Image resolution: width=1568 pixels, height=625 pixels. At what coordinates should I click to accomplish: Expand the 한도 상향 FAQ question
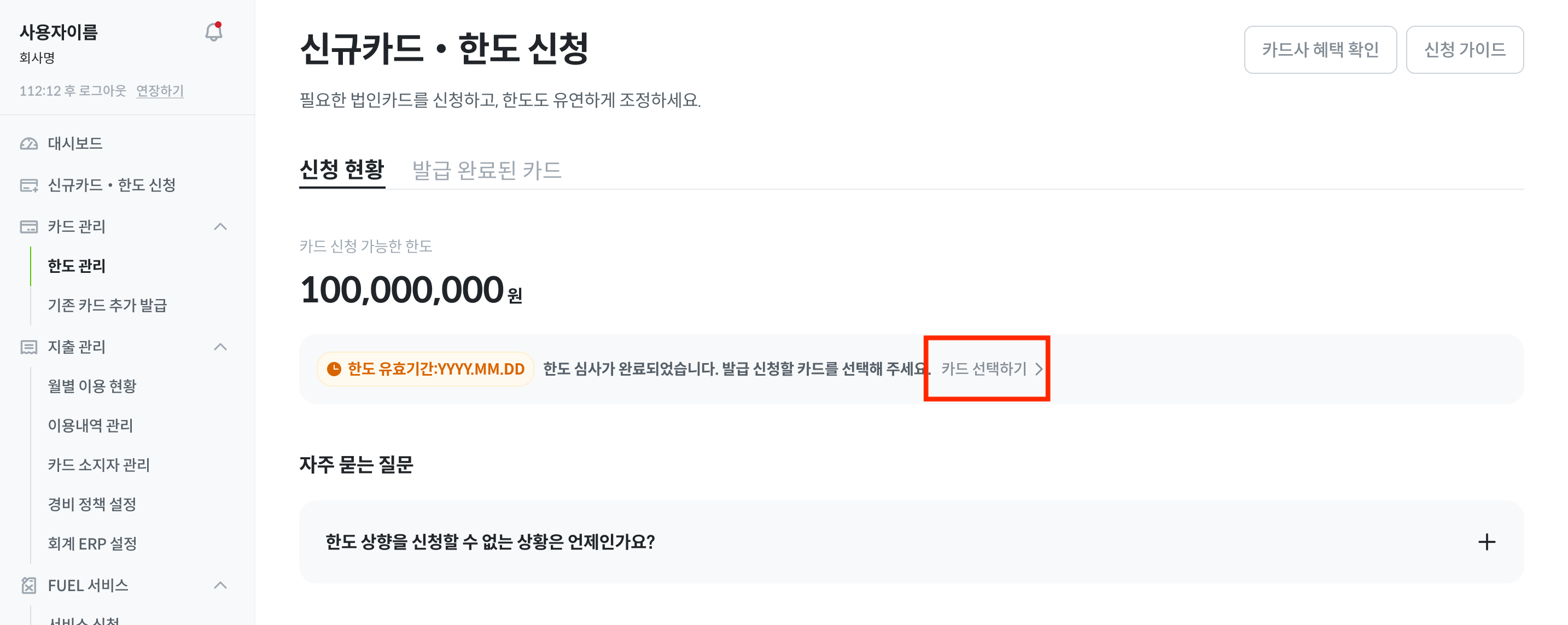pyautogui.click(x=490, y=542)
